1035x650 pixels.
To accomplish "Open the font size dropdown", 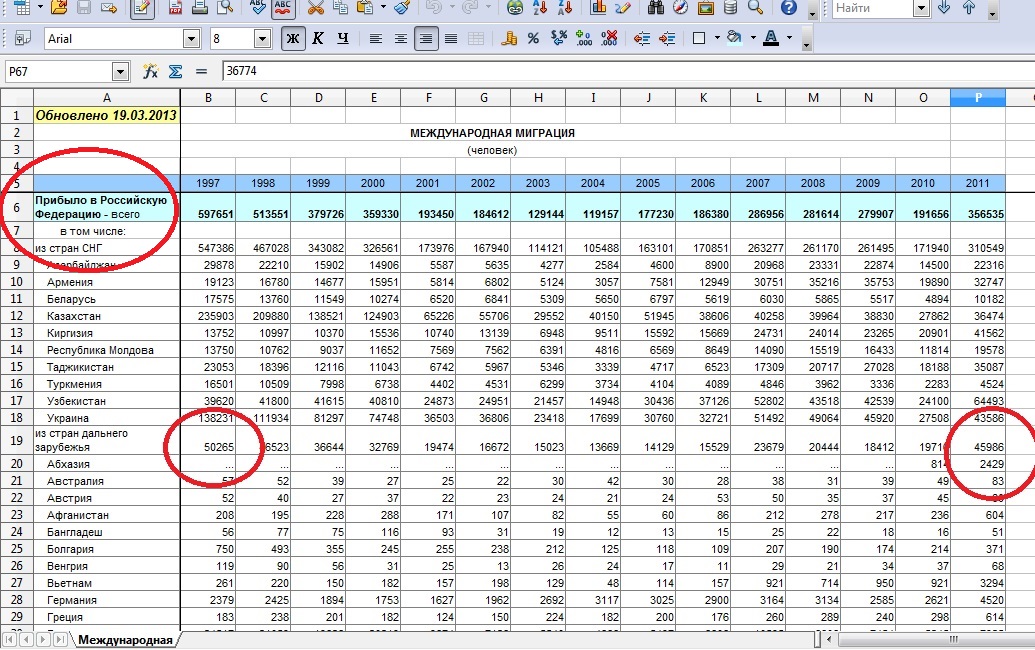I will 262,39.
